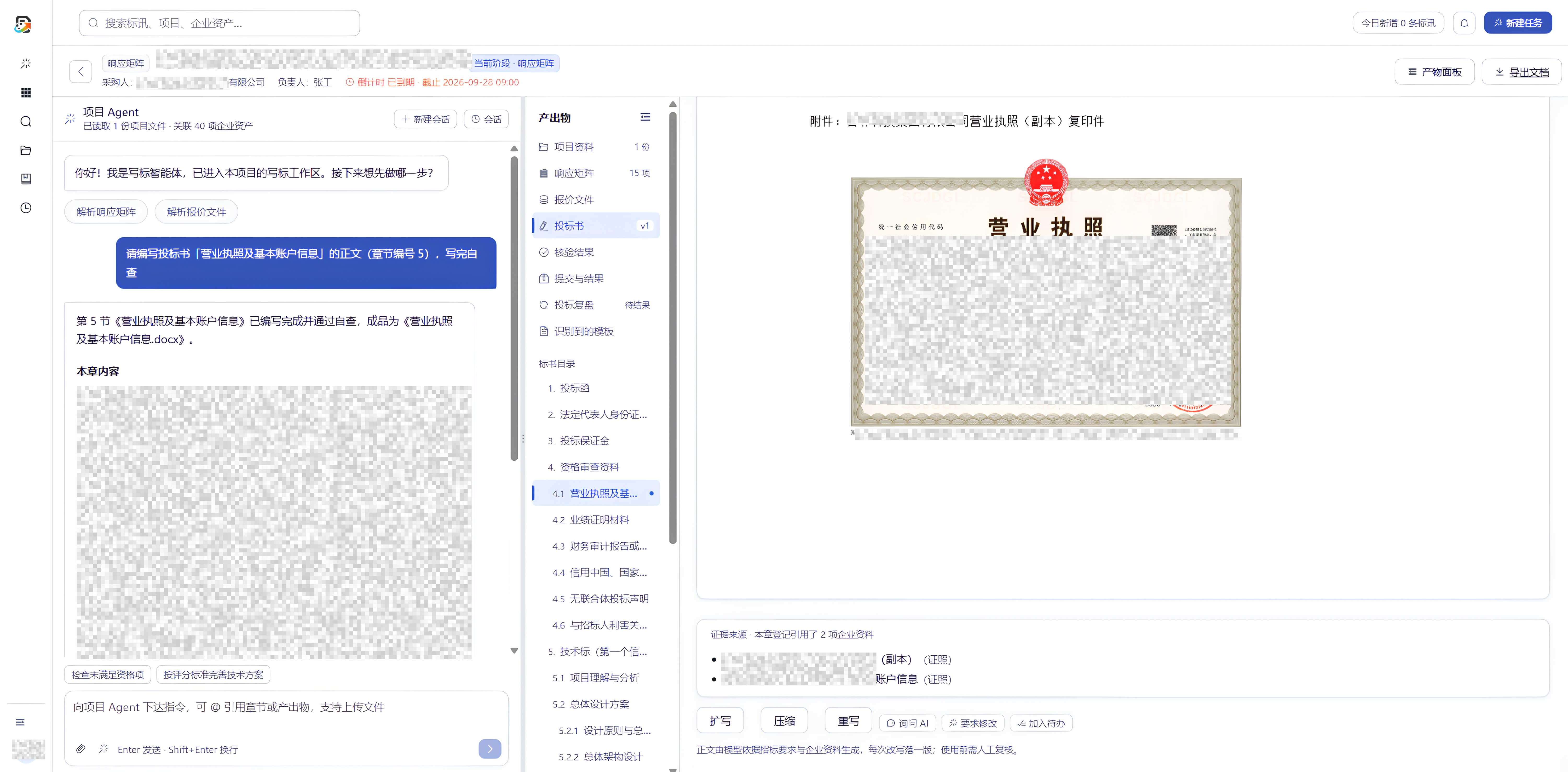Select section 5.1 项目理解与分析
This screenshot has height=772, width=1568.
pyautogui.click(x=595, y=678)
